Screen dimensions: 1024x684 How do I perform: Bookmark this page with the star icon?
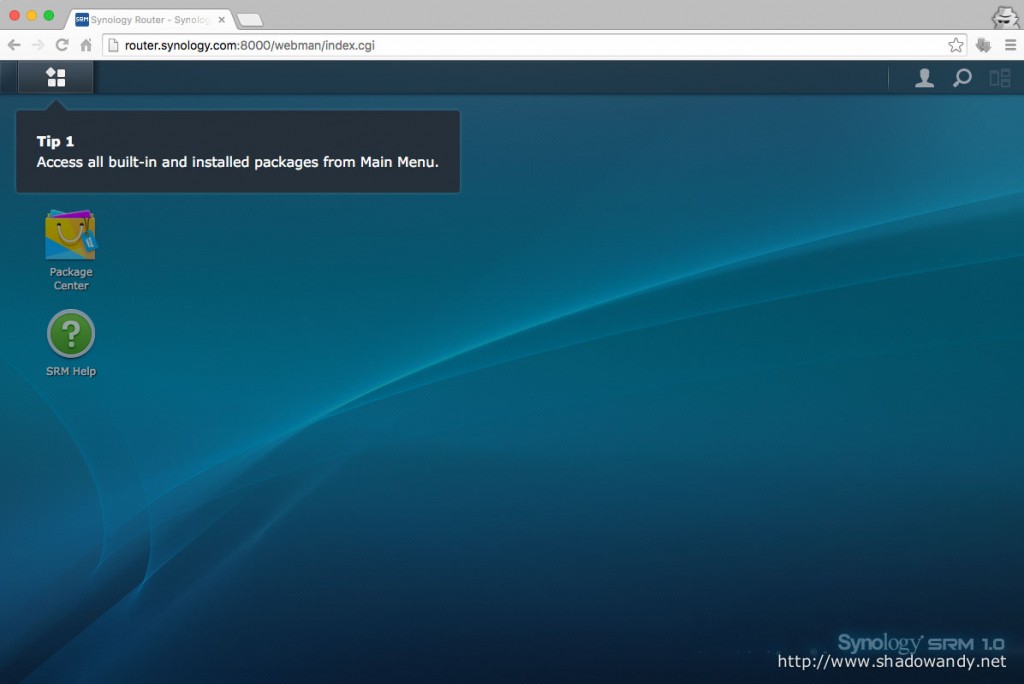pos(955,45)
